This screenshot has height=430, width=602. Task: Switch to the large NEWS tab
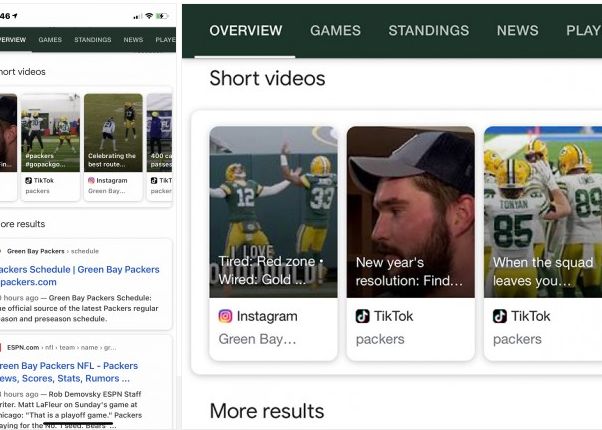[x=517, y=31]
